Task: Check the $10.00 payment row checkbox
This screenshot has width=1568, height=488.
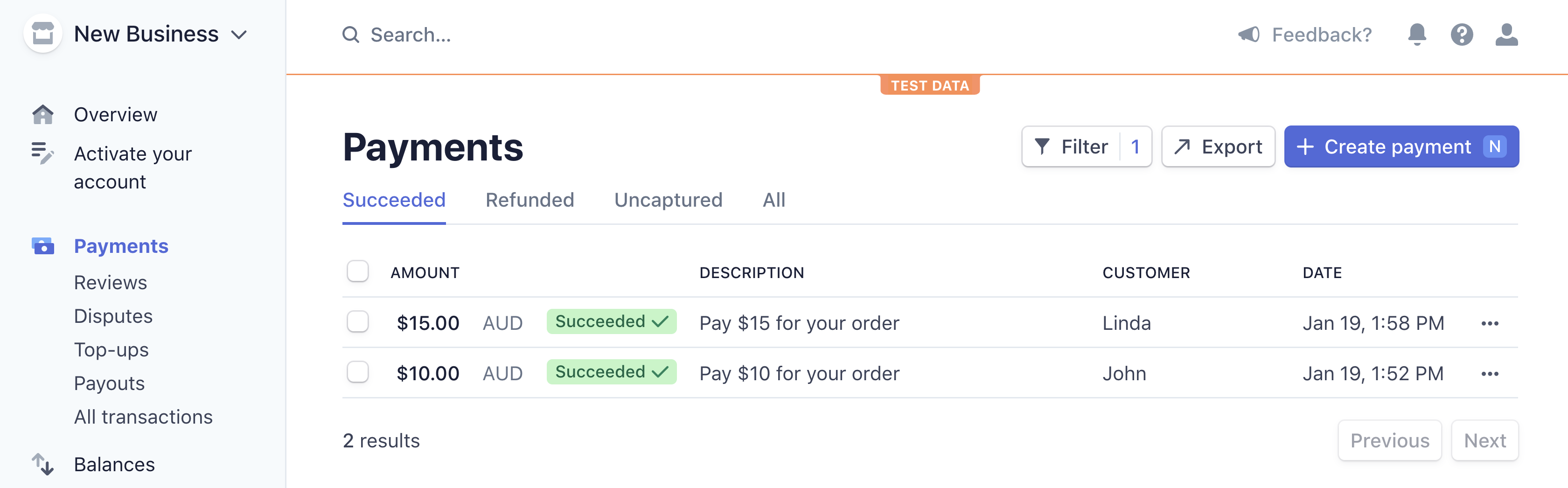Action: click(357, 372)
